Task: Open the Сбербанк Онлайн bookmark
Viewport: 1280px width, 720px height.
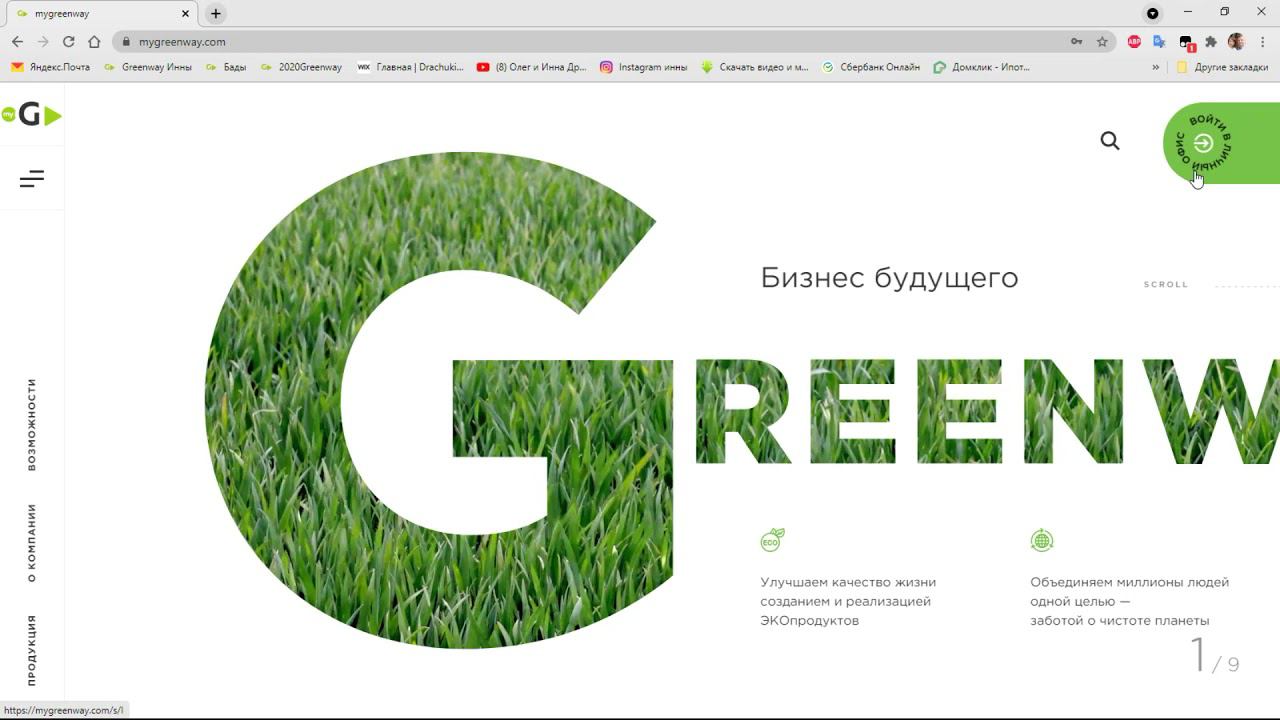Action: click(871, 67)
